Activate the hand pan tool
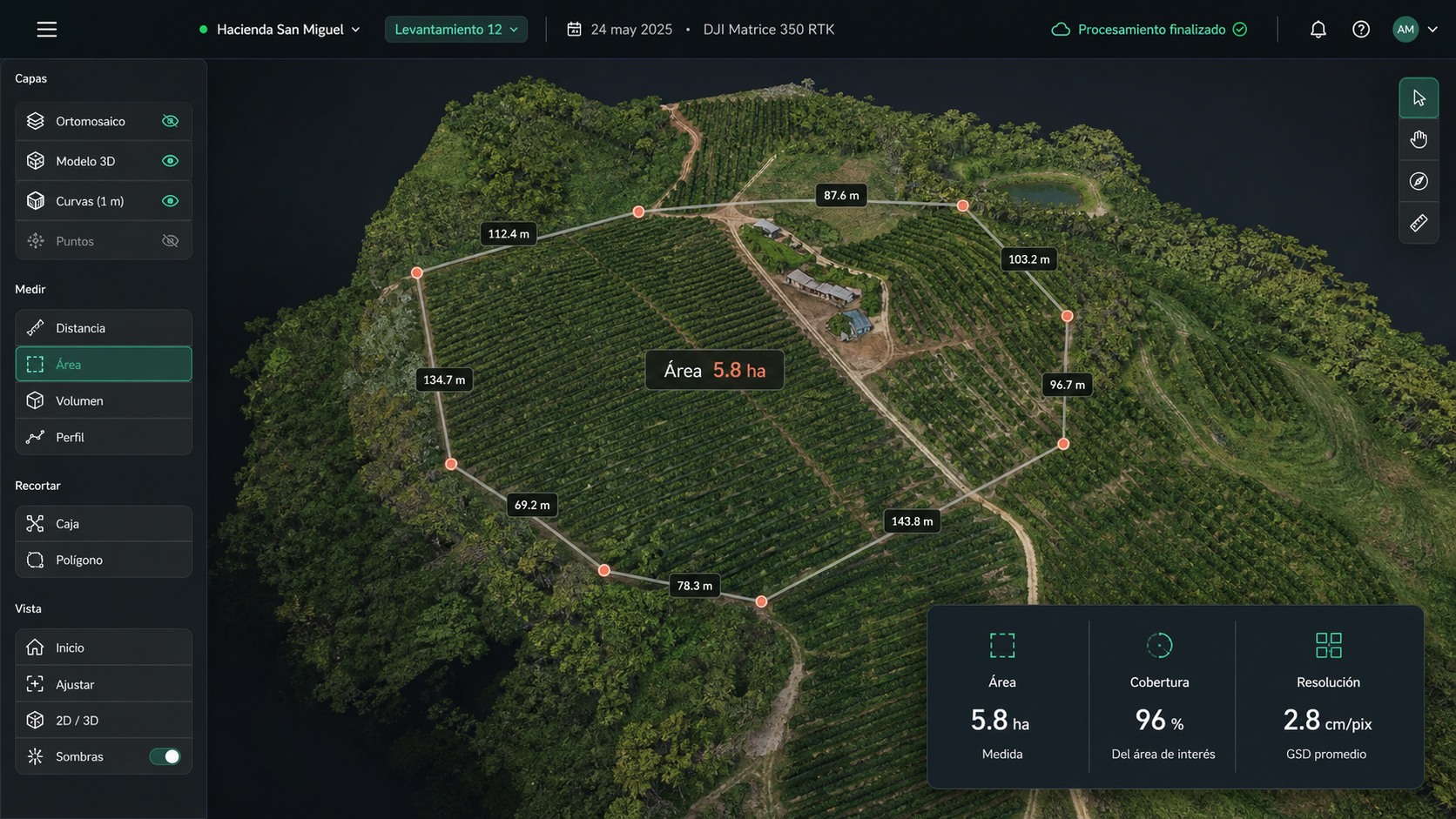Image resolution: width=1456 pixels, height=819 pixels. coord(1419,139)
